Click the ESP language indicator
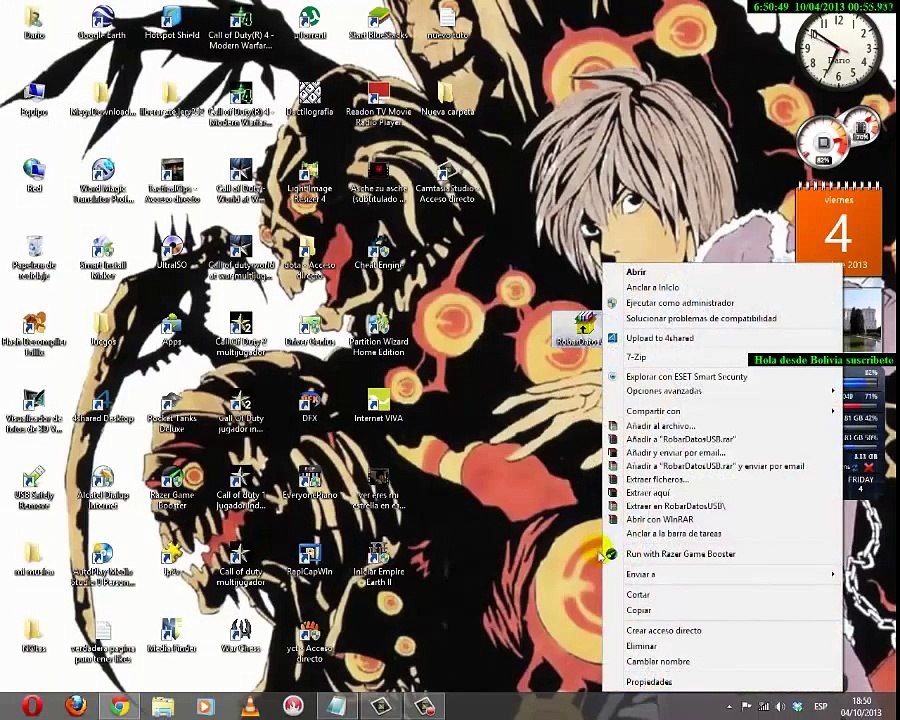Image resolution: width=900 pixels, height=720 pixels. click(x=821, y=706)
